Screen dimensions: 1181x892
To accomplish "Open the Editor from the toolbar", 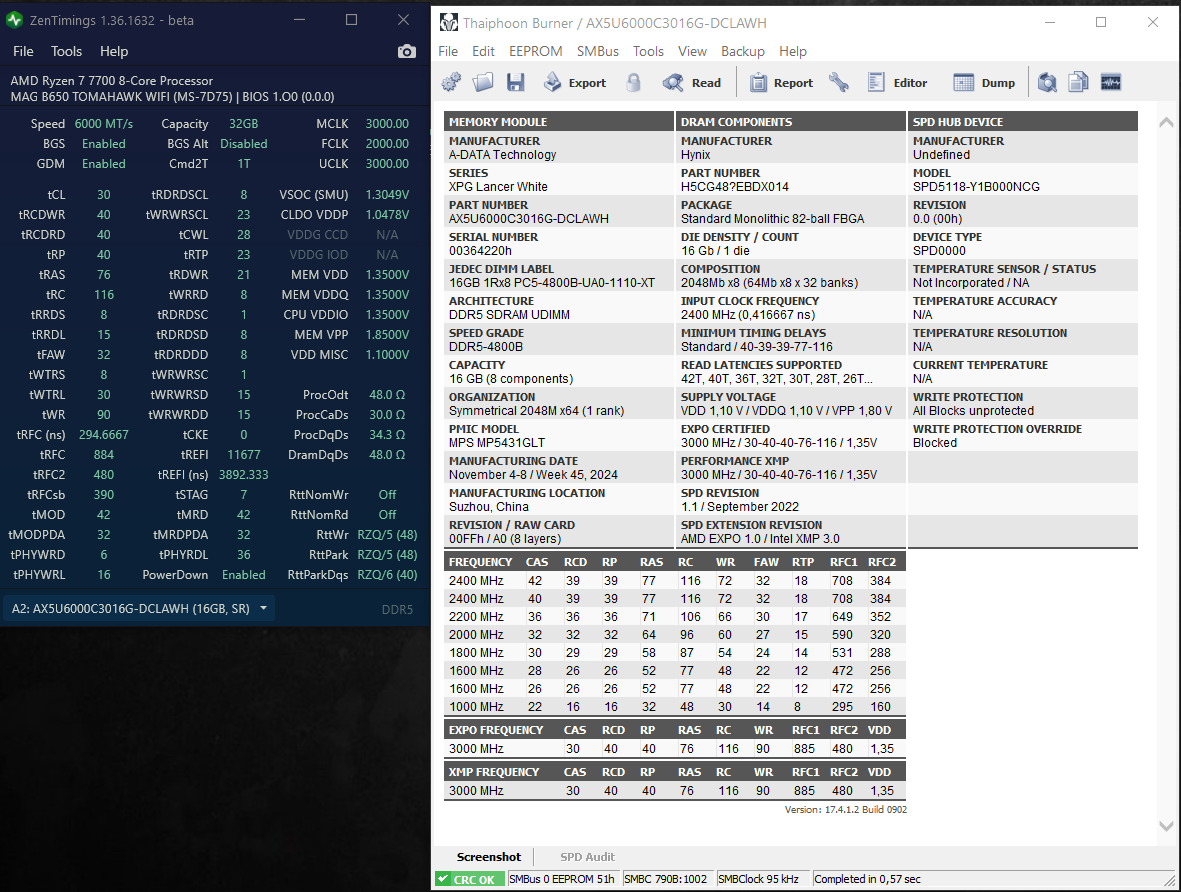I will point(897,82).
